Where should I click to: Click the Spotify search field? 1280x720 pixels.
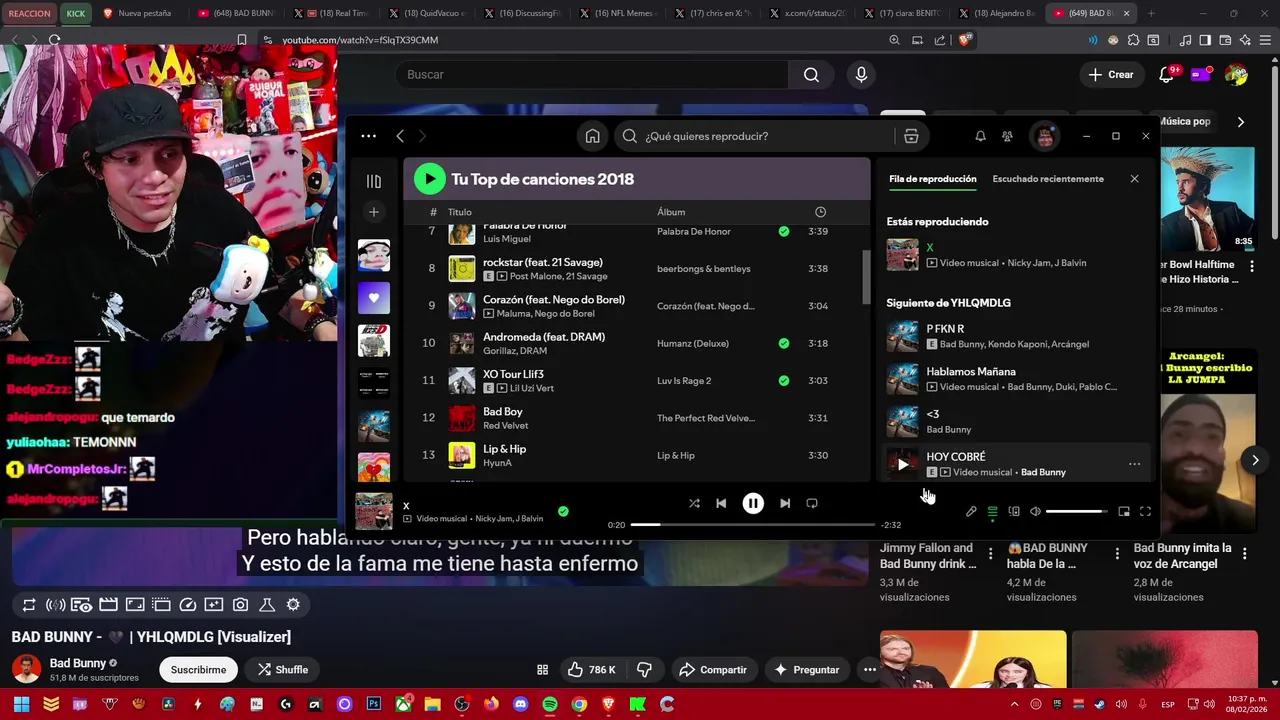pos(755,136)
